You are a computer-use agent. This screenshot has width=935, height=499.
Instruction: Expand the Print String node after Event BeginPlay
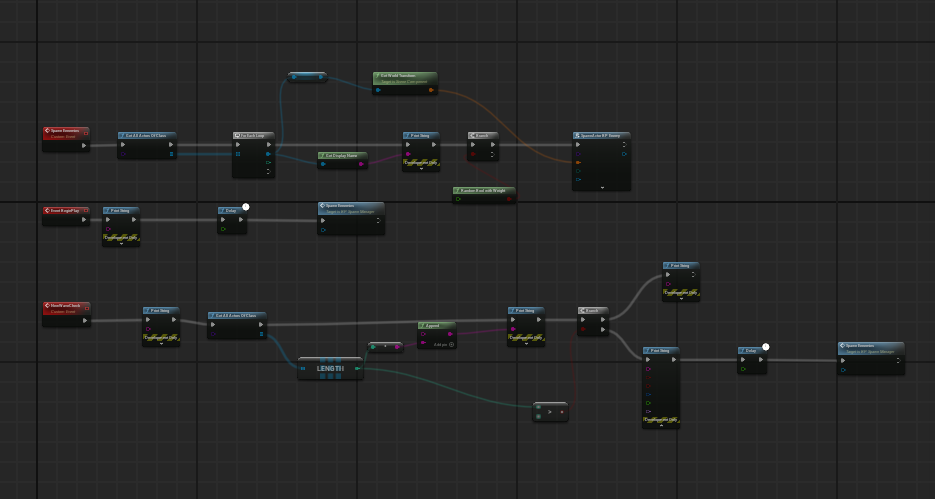pos(121,243)
